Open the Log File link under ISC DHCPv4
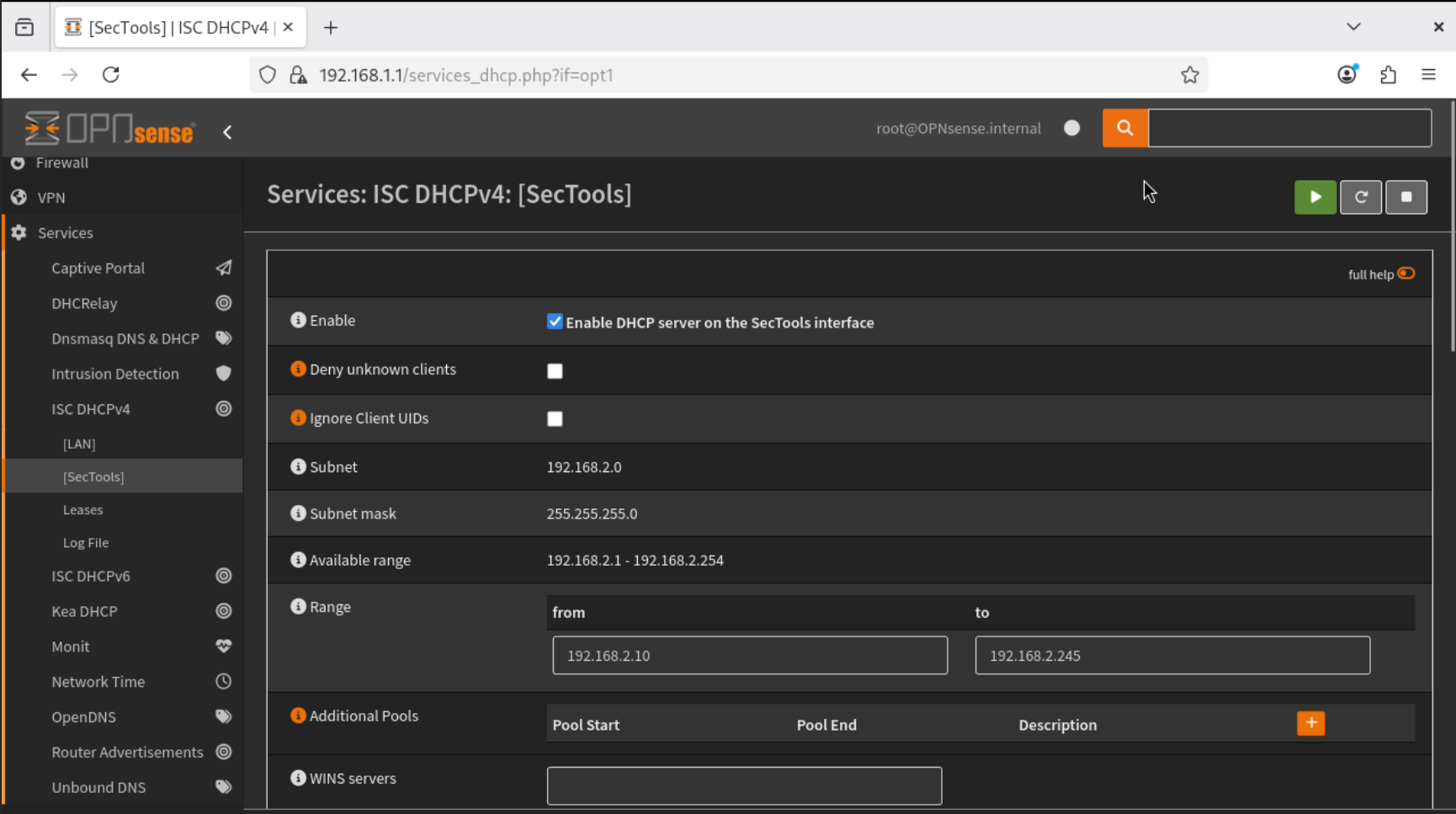 click(86, 543)
